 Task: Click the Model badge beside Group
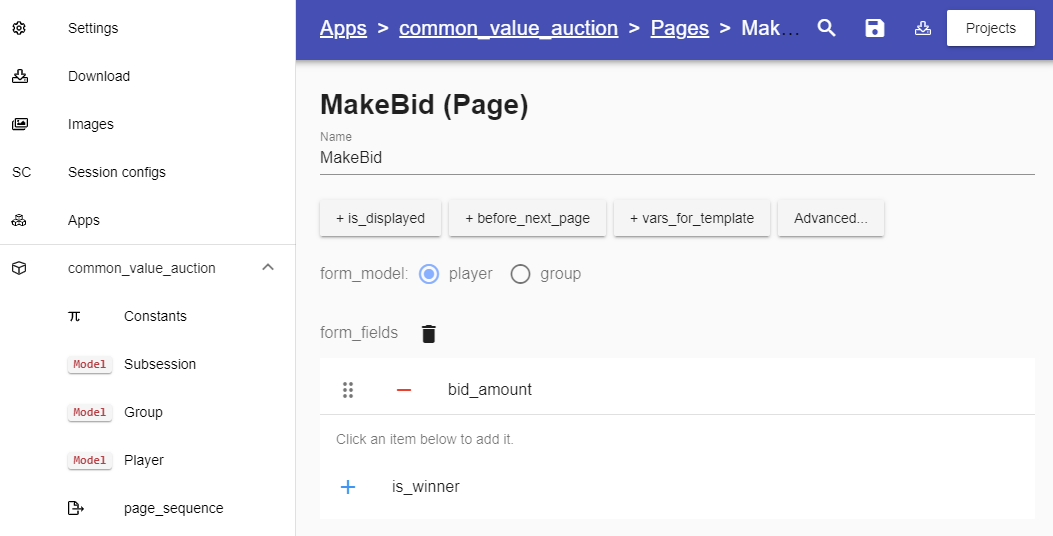[90, 412]
